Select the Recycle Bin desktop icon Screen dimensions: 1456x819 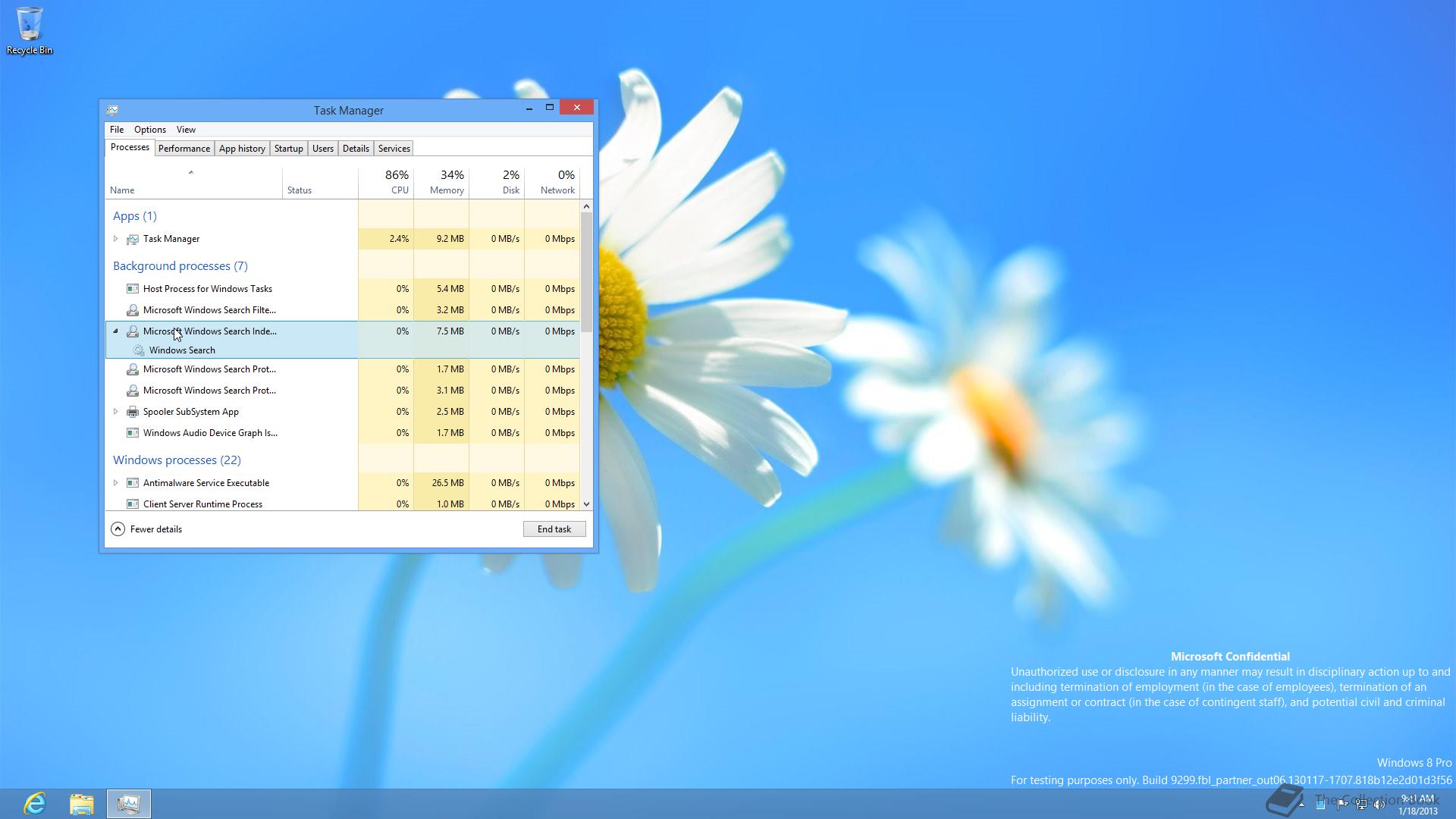click(30, 31)
